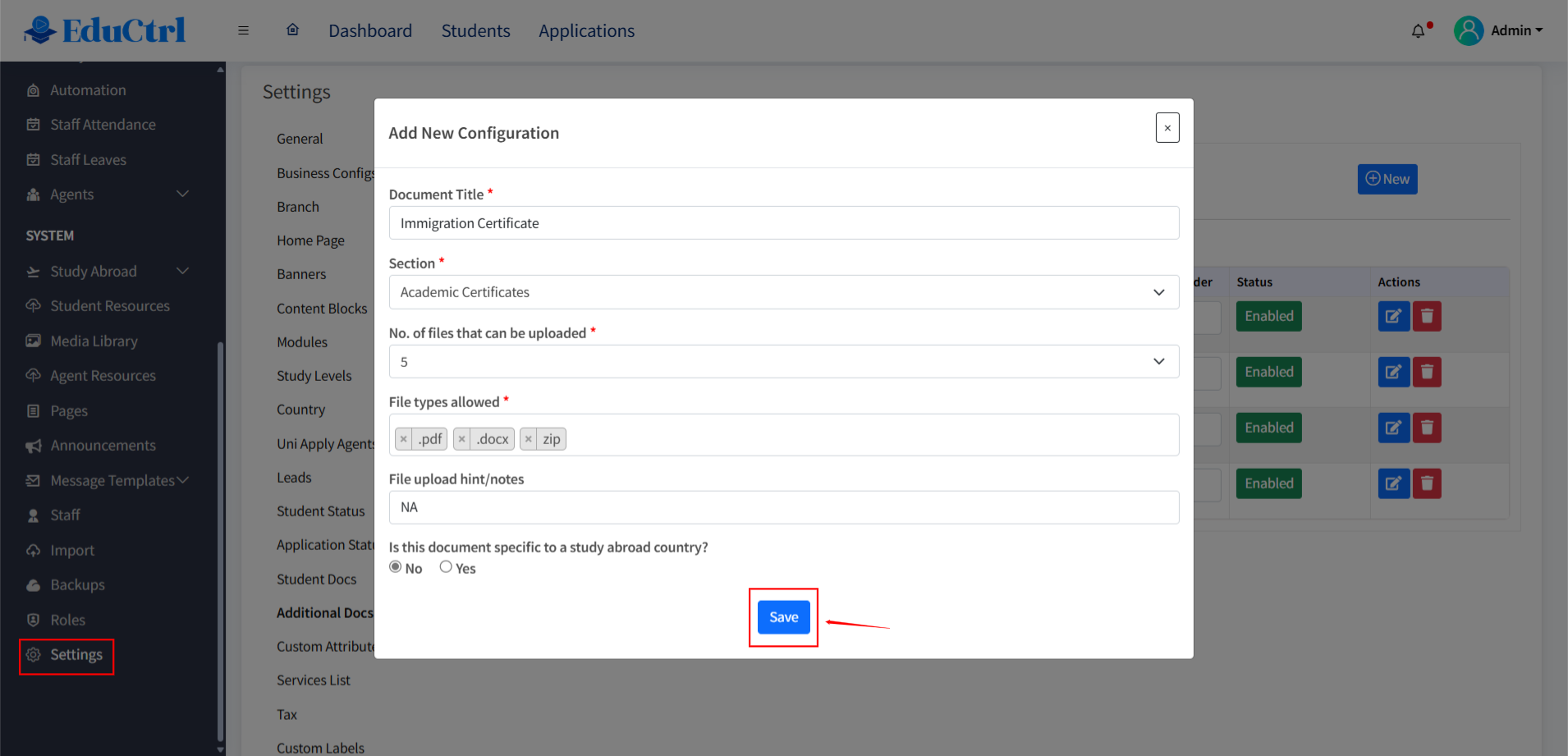Screen dimensions: 1568x756
Task: Open the Students top menu item
Action: [x=475, y=30]
